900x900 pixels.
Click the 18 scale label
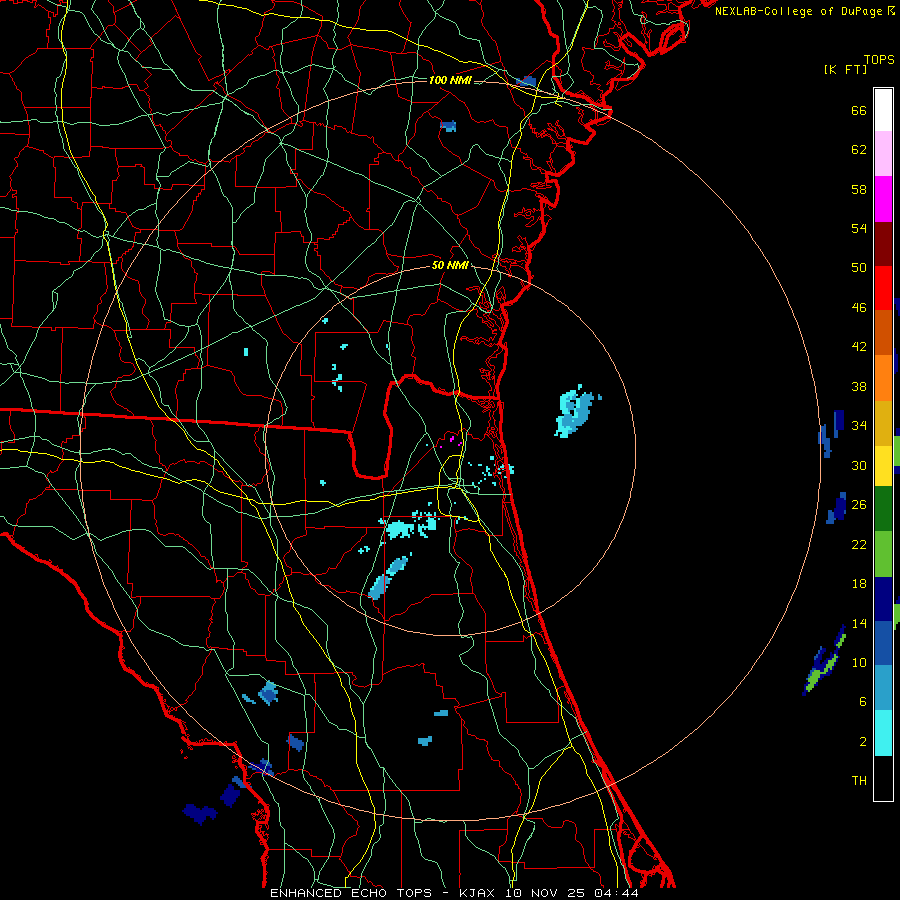point(859,584)
